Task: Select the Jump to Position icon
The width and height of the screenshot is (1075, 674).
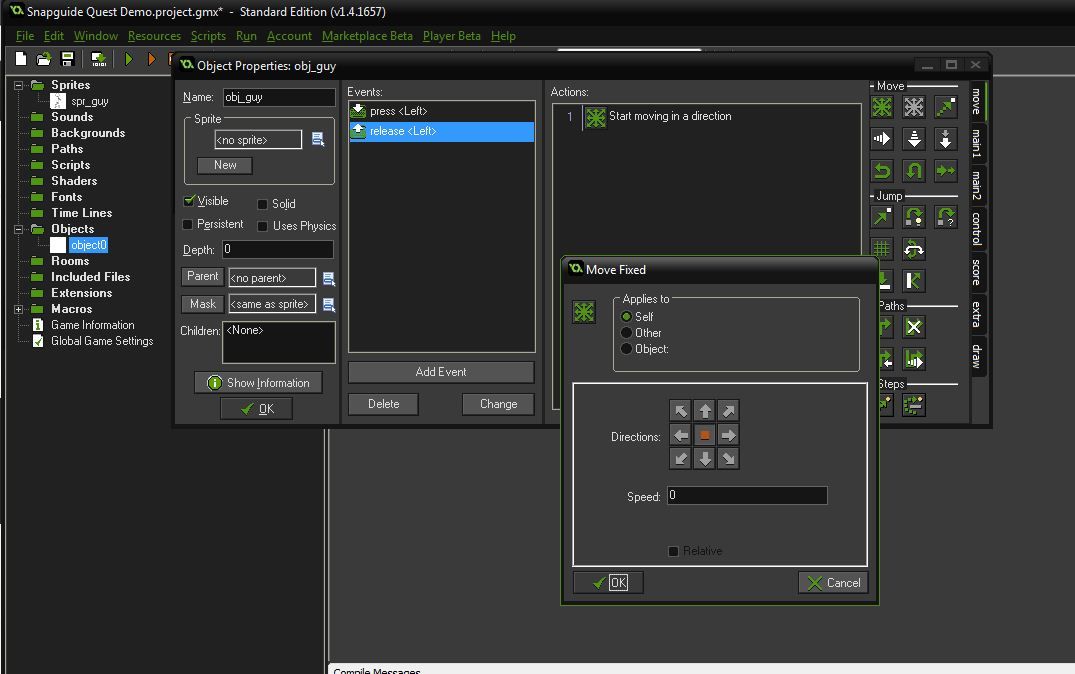Action: [x=882, y=217]
